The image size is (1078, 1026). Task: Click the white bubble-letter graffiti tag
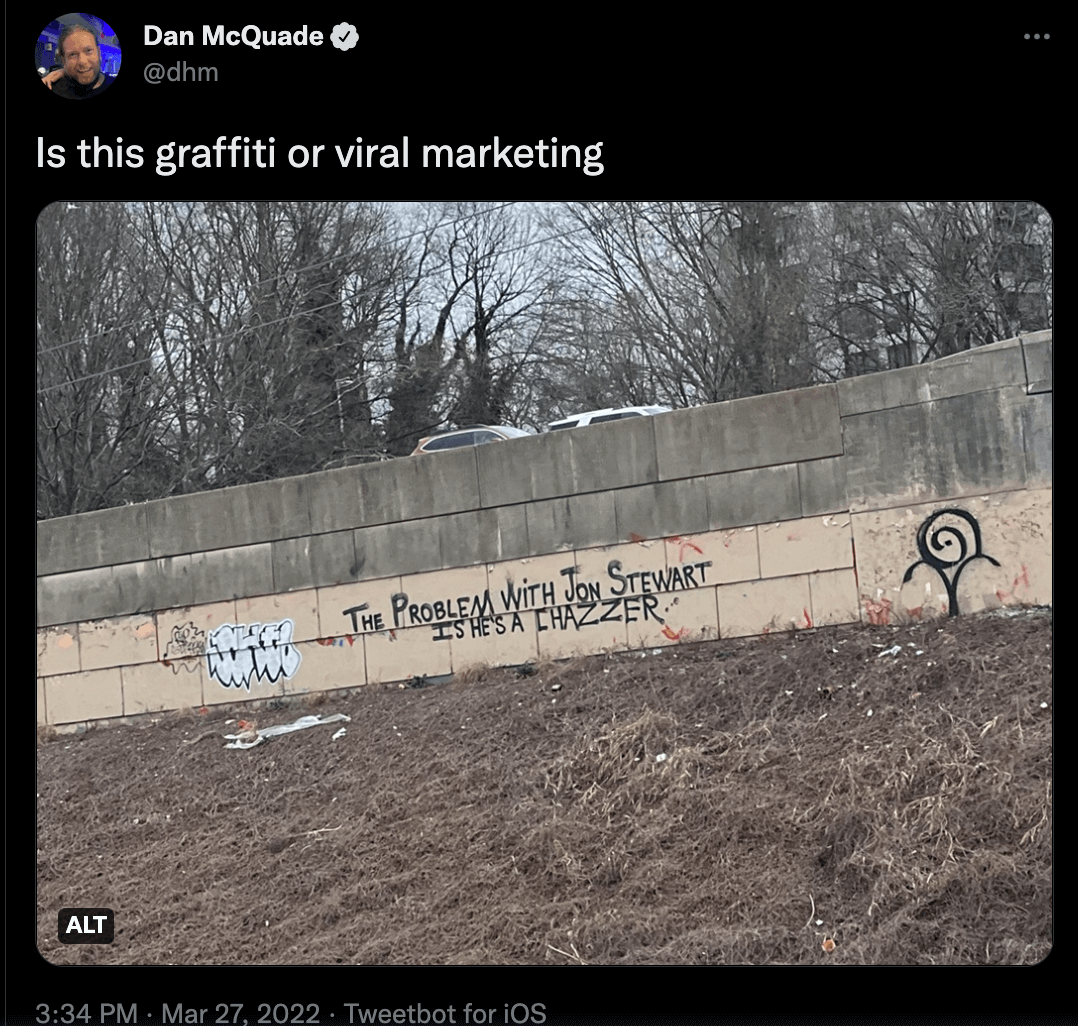(x=253, y=653)
